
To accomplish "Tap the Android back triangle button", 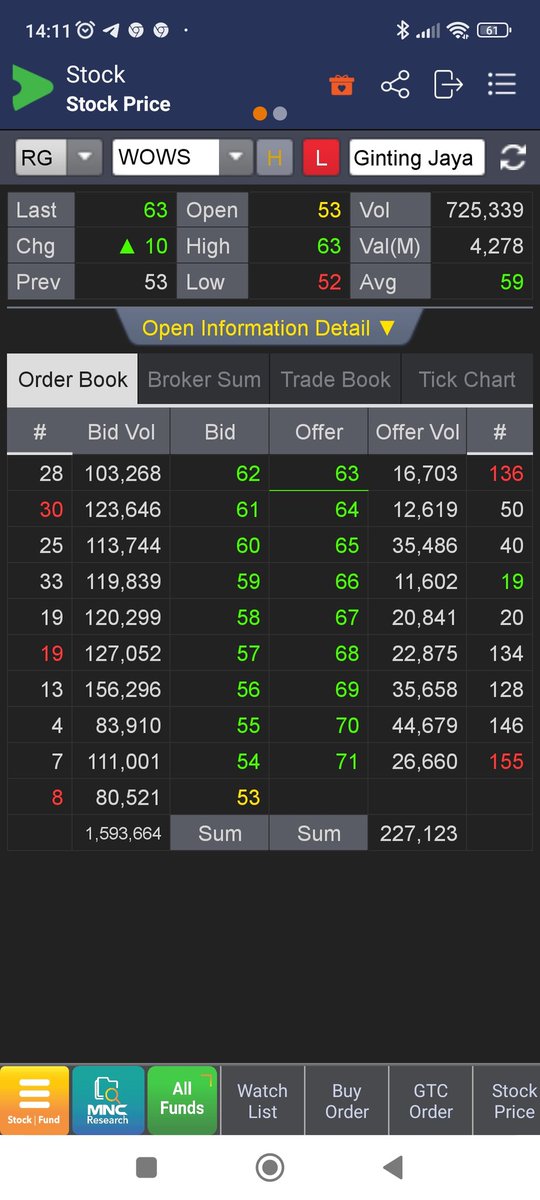I will pos(393,1167).
